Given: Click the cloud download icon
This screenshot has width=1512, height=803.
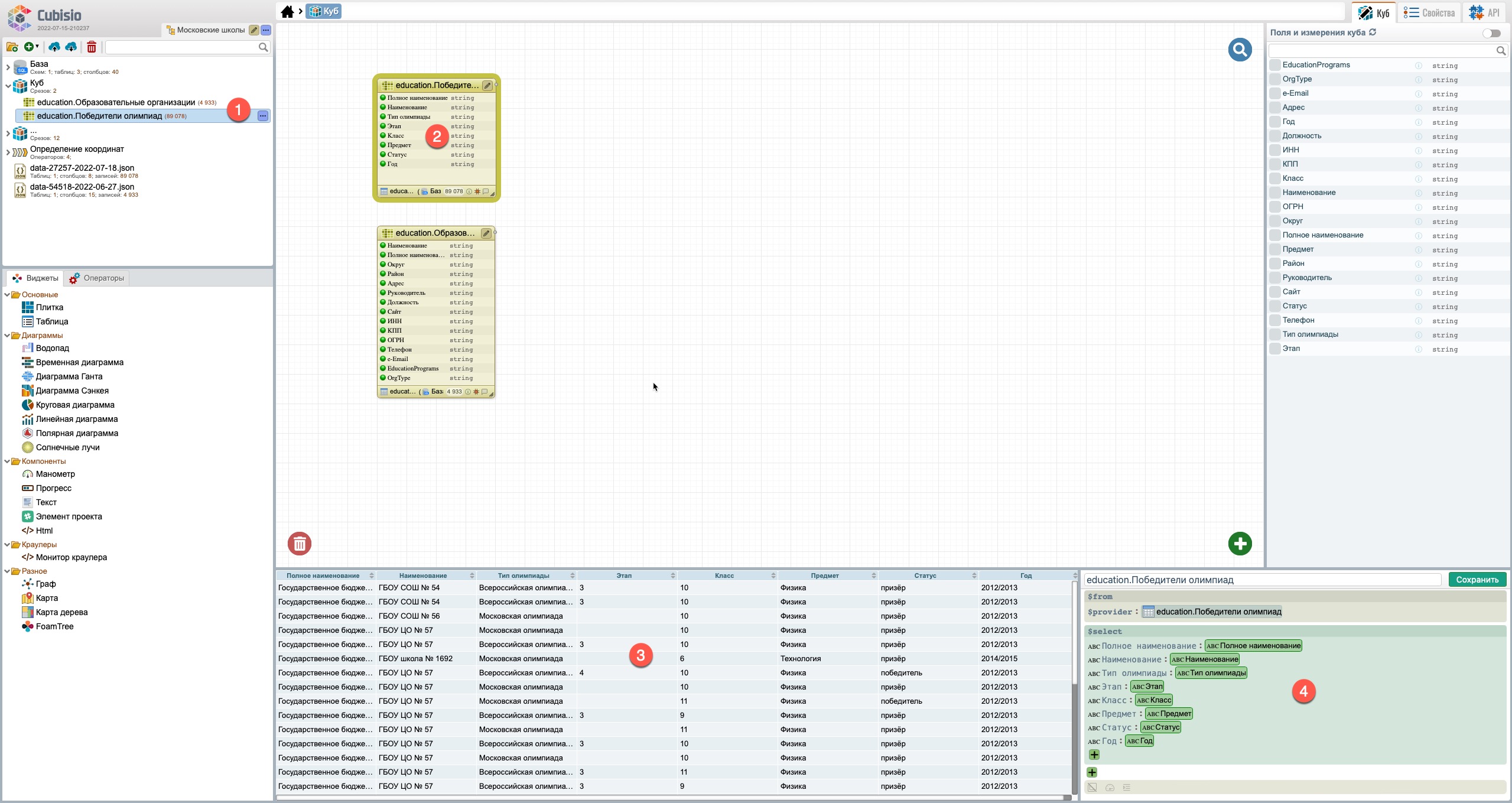Looking at the screenshot, I should [x=71, y=47].
